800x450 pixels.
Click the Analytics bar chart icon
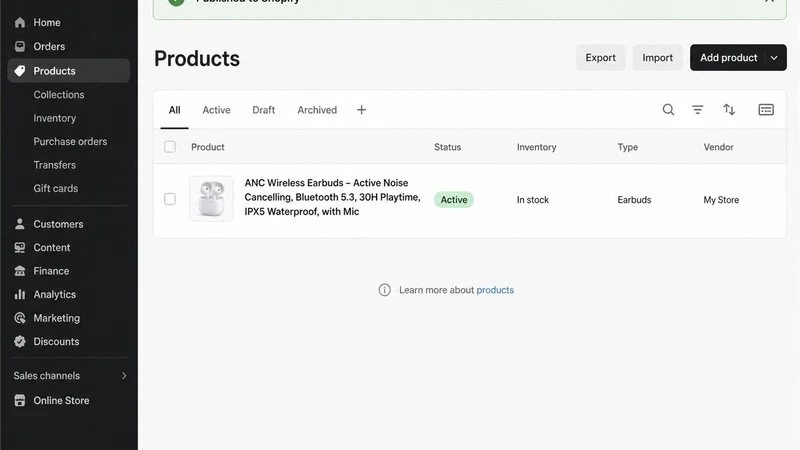[20, 294]
